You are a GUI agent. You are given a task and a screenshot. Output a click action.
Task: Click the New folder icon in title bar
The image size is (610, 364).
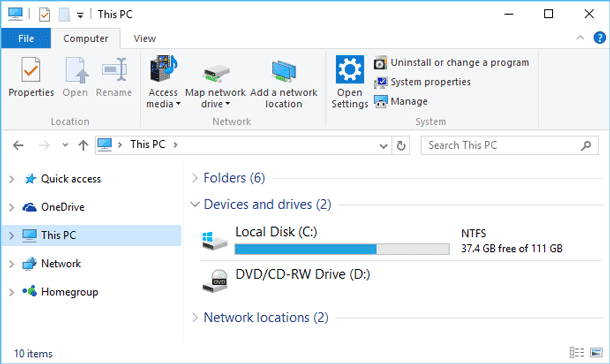(x=64, y=15)
